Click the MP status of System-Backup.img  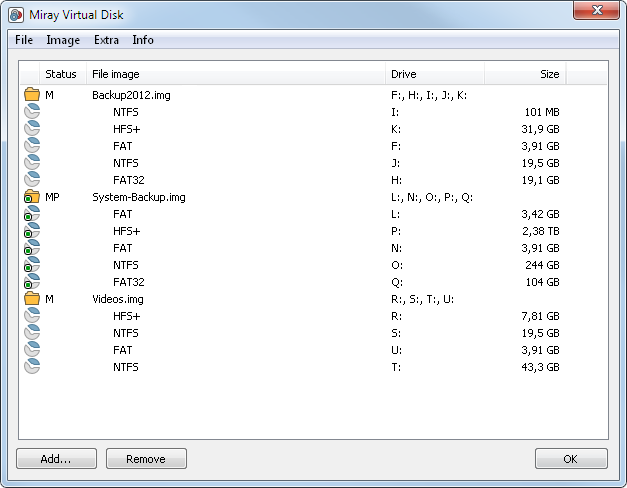click(x=52, y=197)
